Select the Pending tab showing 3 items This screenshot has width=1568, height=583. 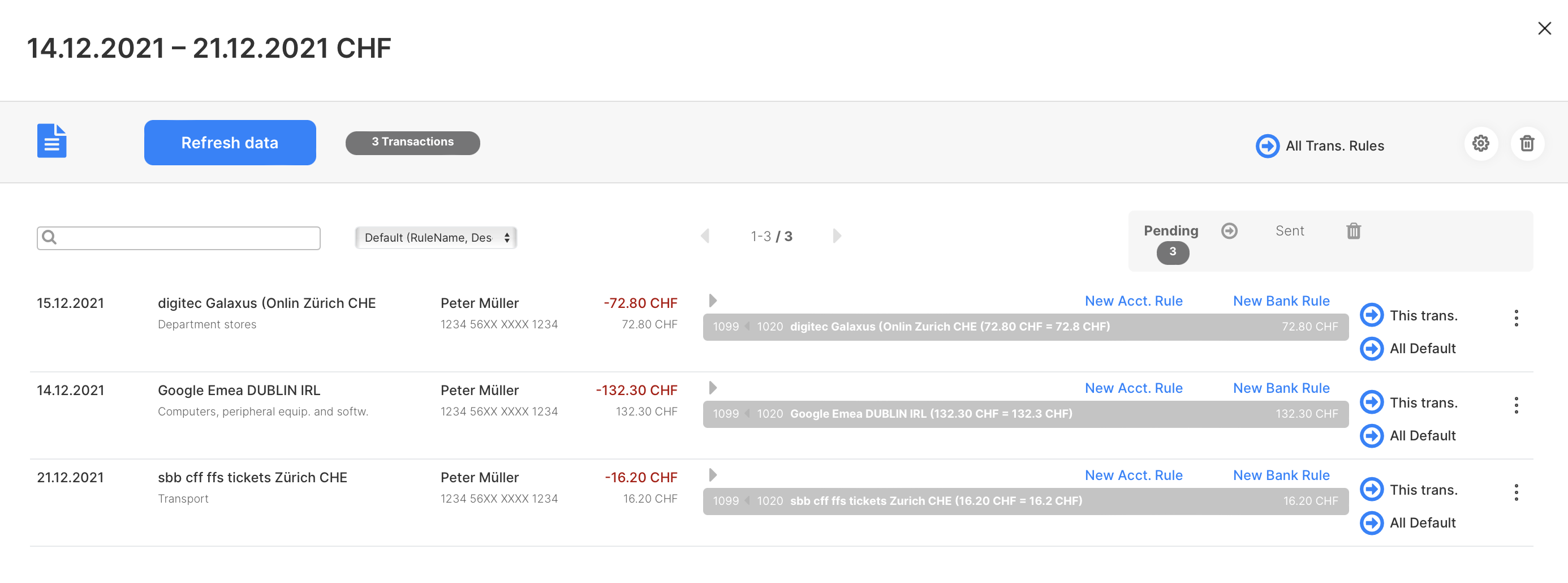click(1170, 231)
